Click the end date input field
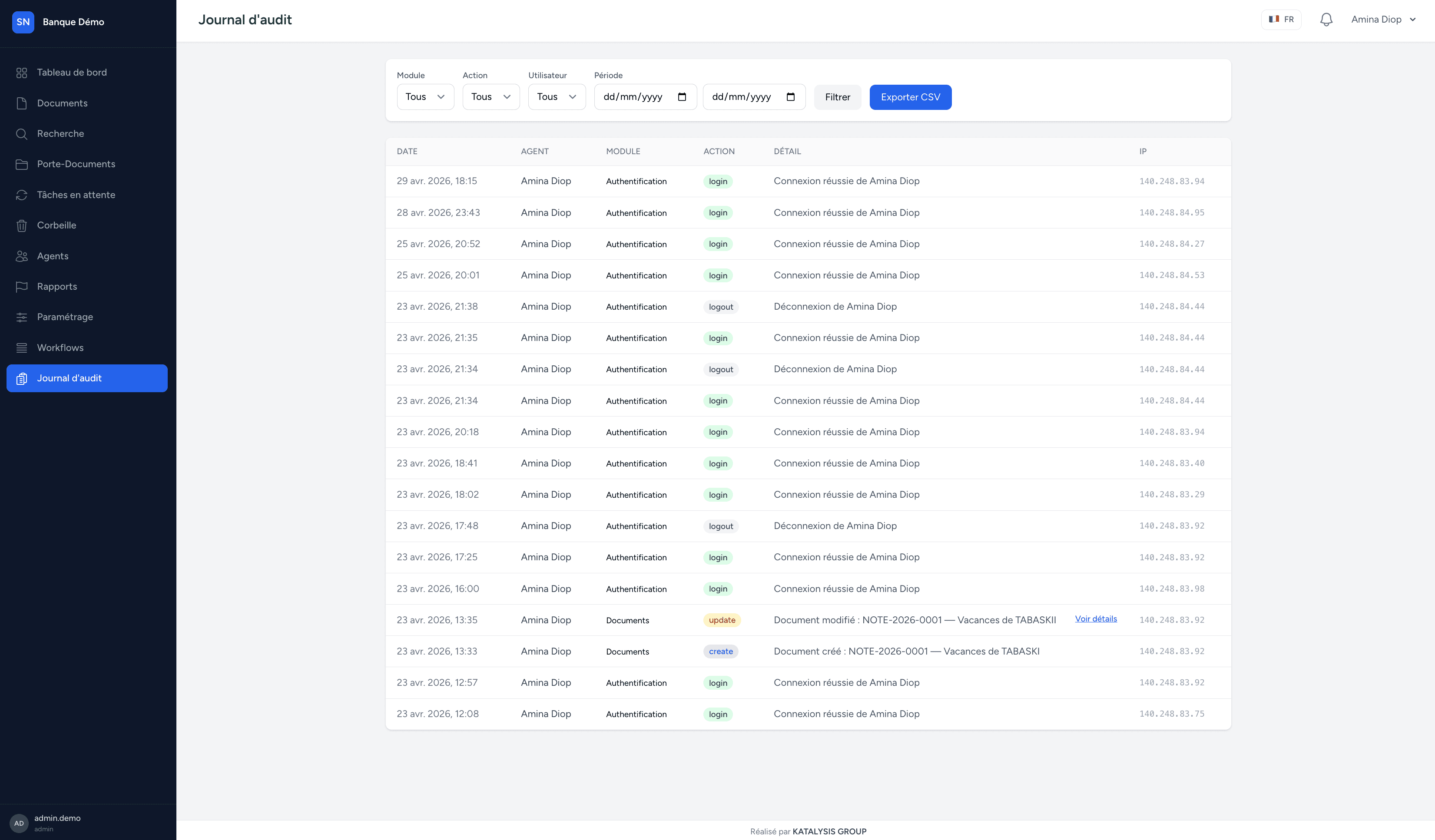The image size is (1435, 840). (754, 97)
